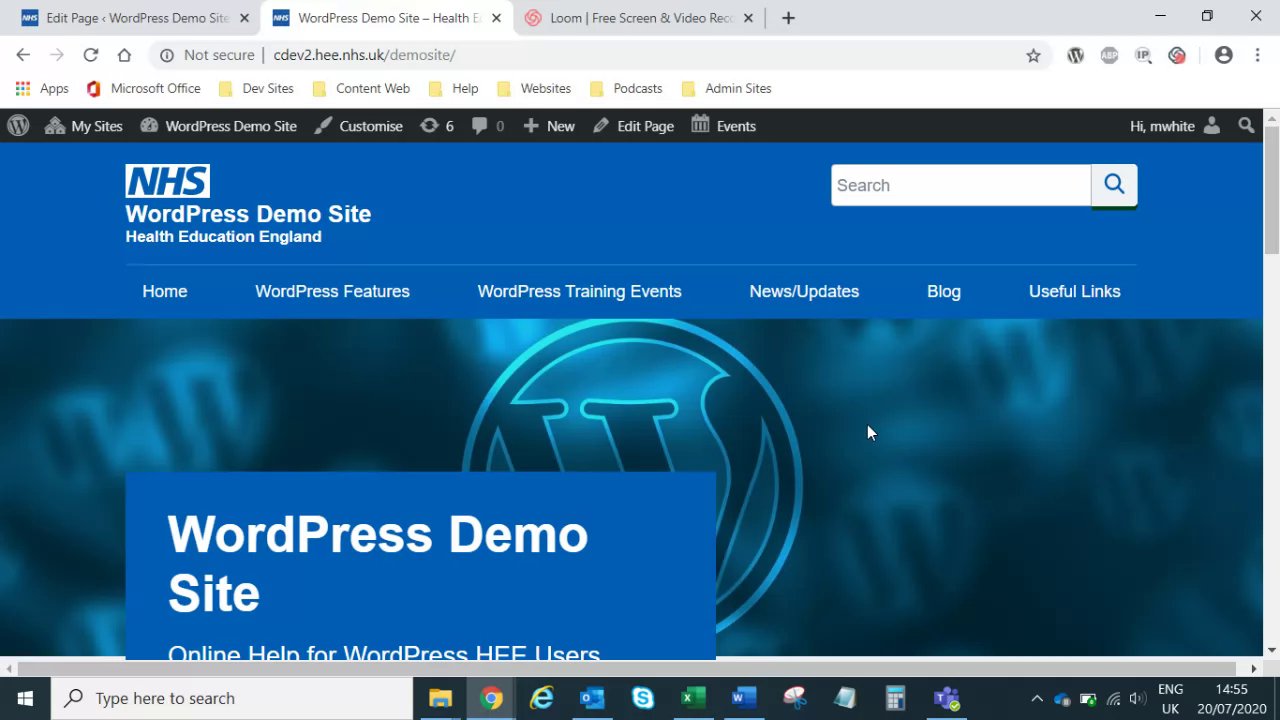Open Events in the admin bar
The image size is (1280, 720).
(723, 126)
